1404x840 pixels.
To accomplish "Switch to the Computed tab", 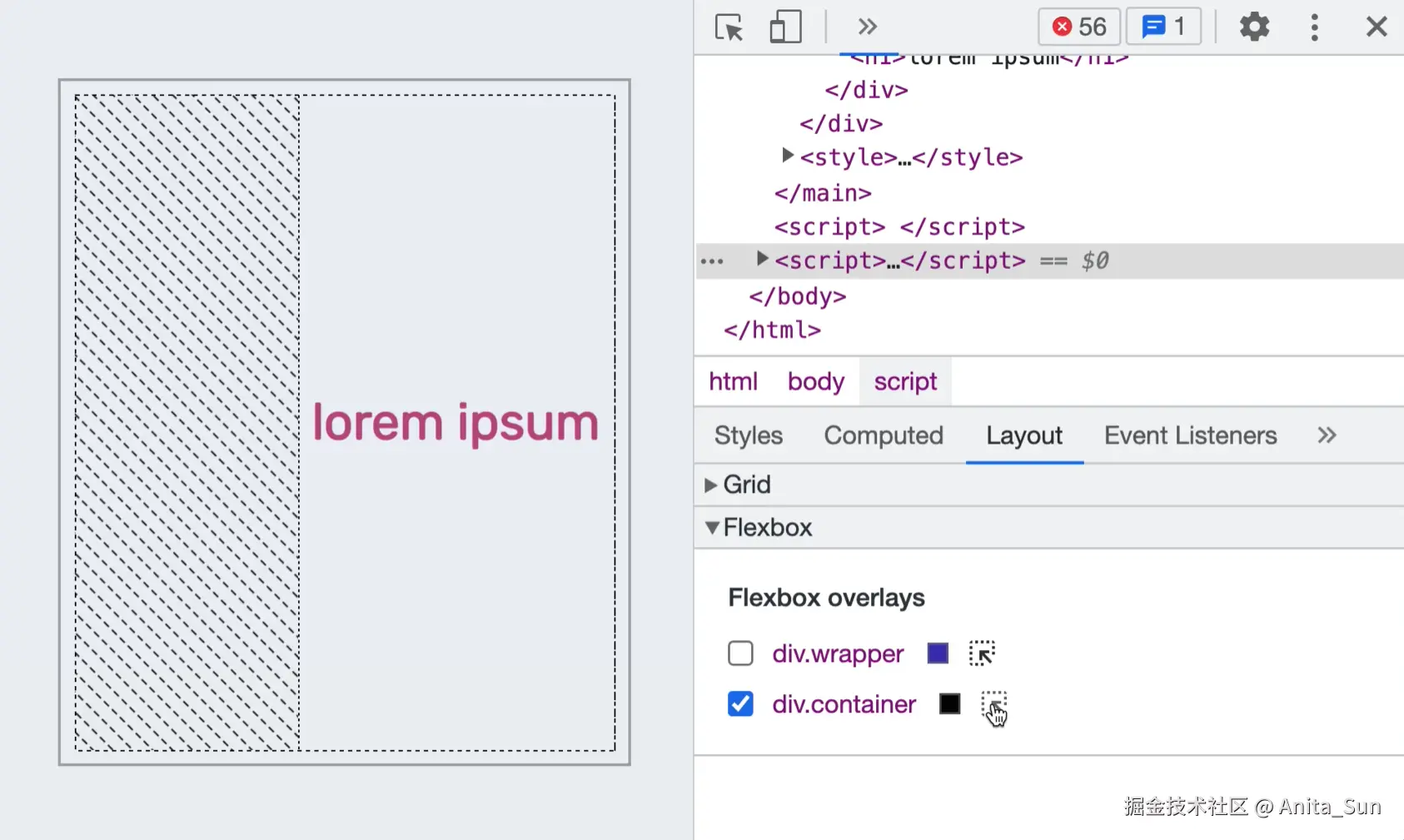I will click(884, 435).
